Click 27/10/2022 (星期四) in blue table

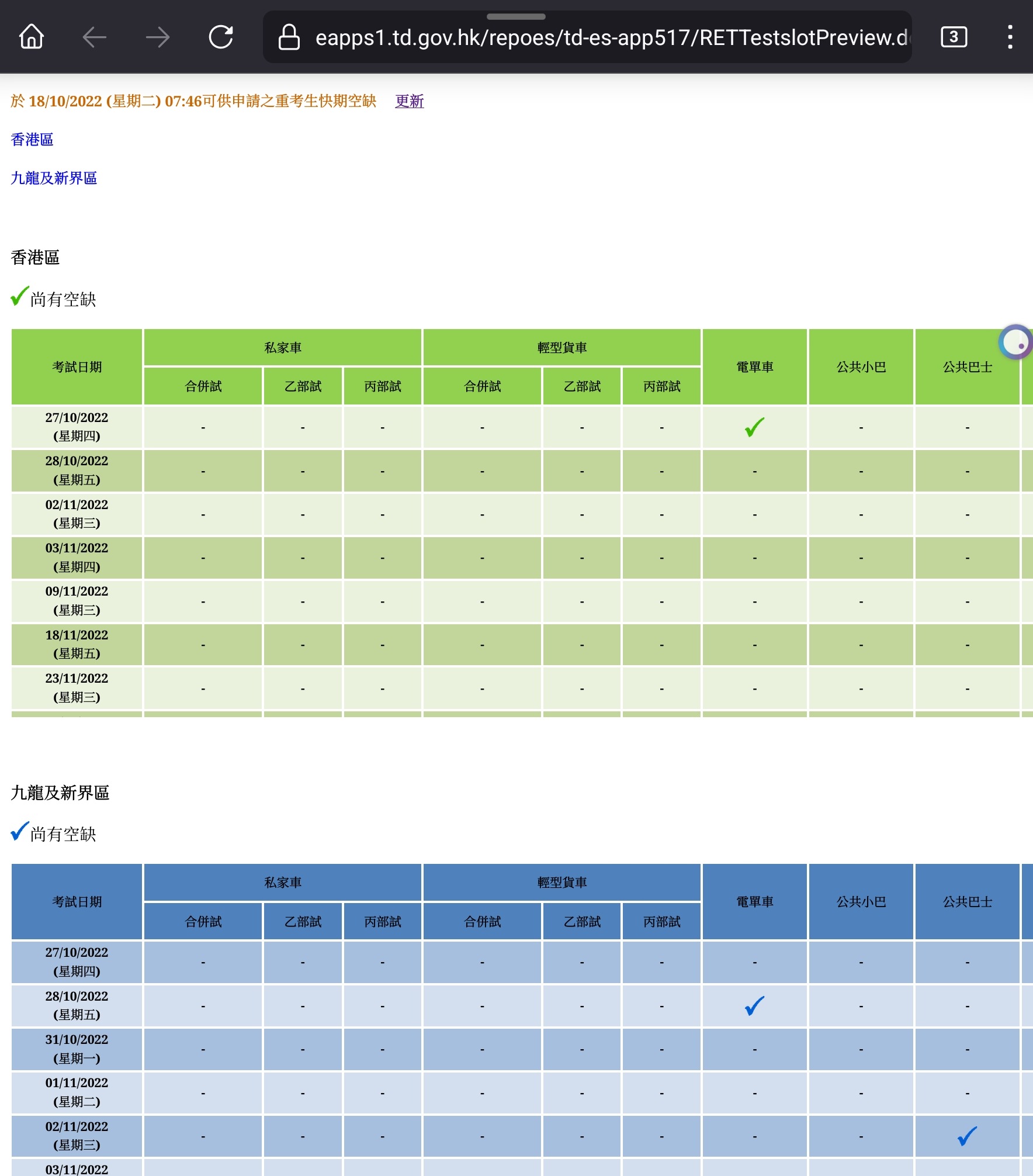(77, 962)
